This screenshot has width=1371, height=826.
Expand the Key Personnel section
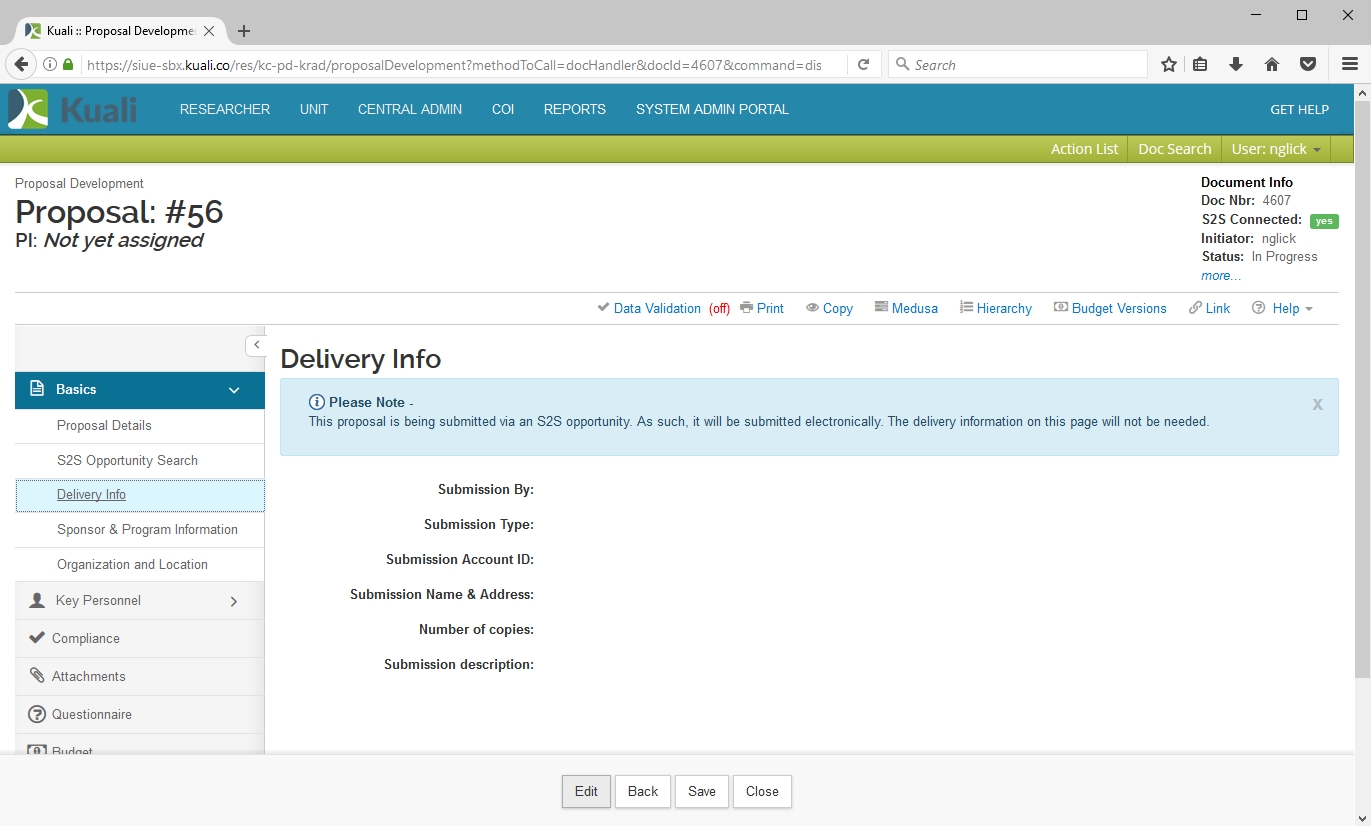(x=234, y=601)
